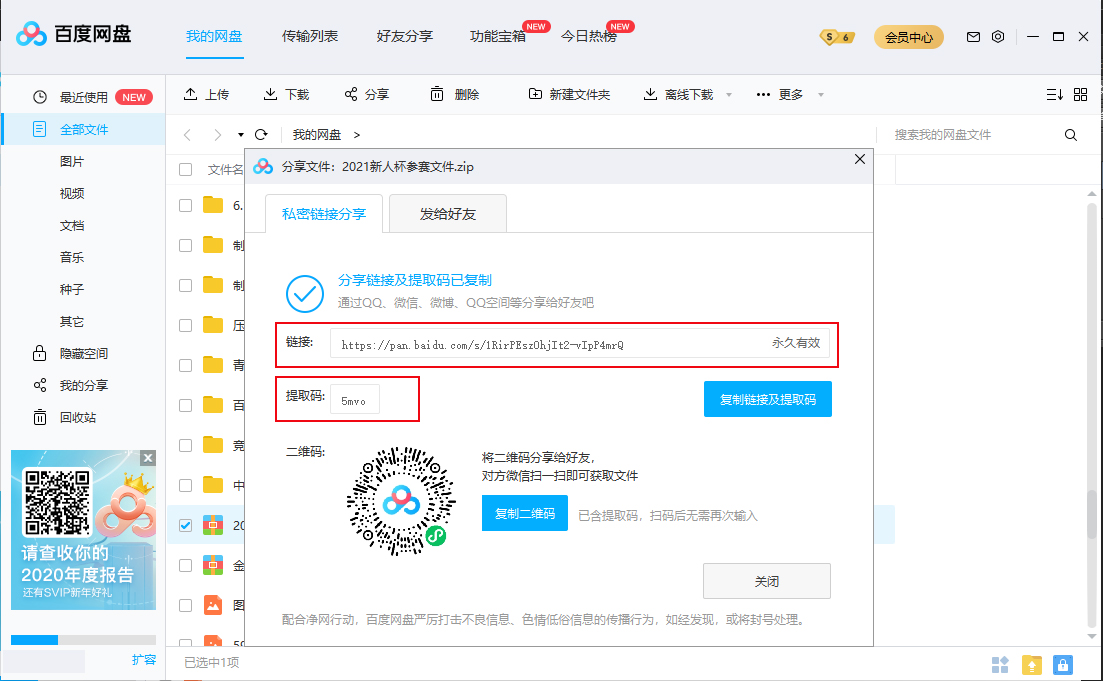Click the storage usage progress bar
The image size is (1103, 681).
coord(83,639)
